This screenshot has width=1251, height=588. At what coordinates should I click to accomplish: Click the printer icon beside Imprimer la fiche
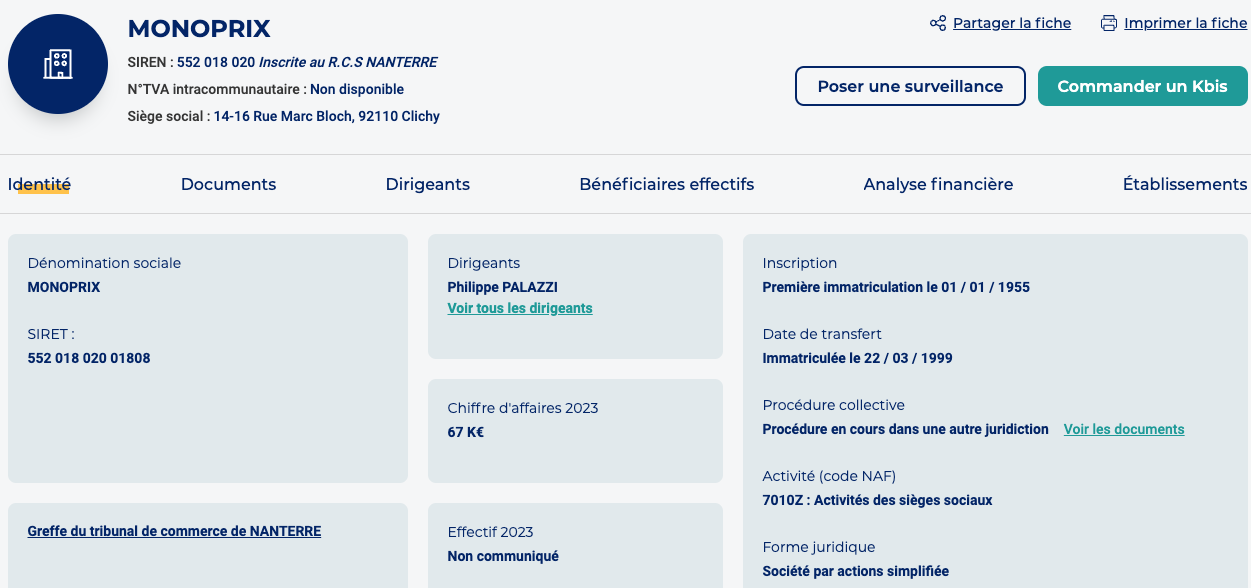1108,23
